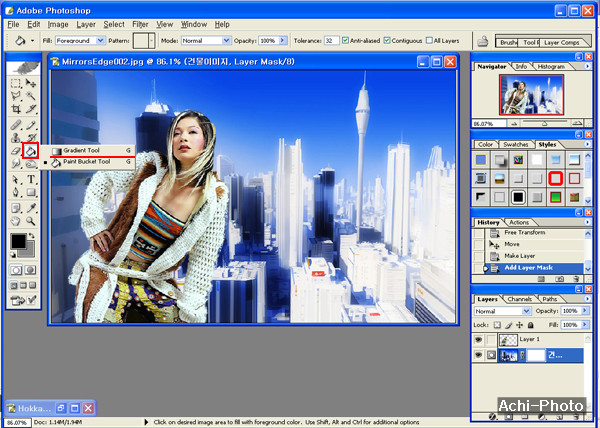Click the foreground color swatch
This screenshot has height=428, width=600.
click(x=18, y=241)
